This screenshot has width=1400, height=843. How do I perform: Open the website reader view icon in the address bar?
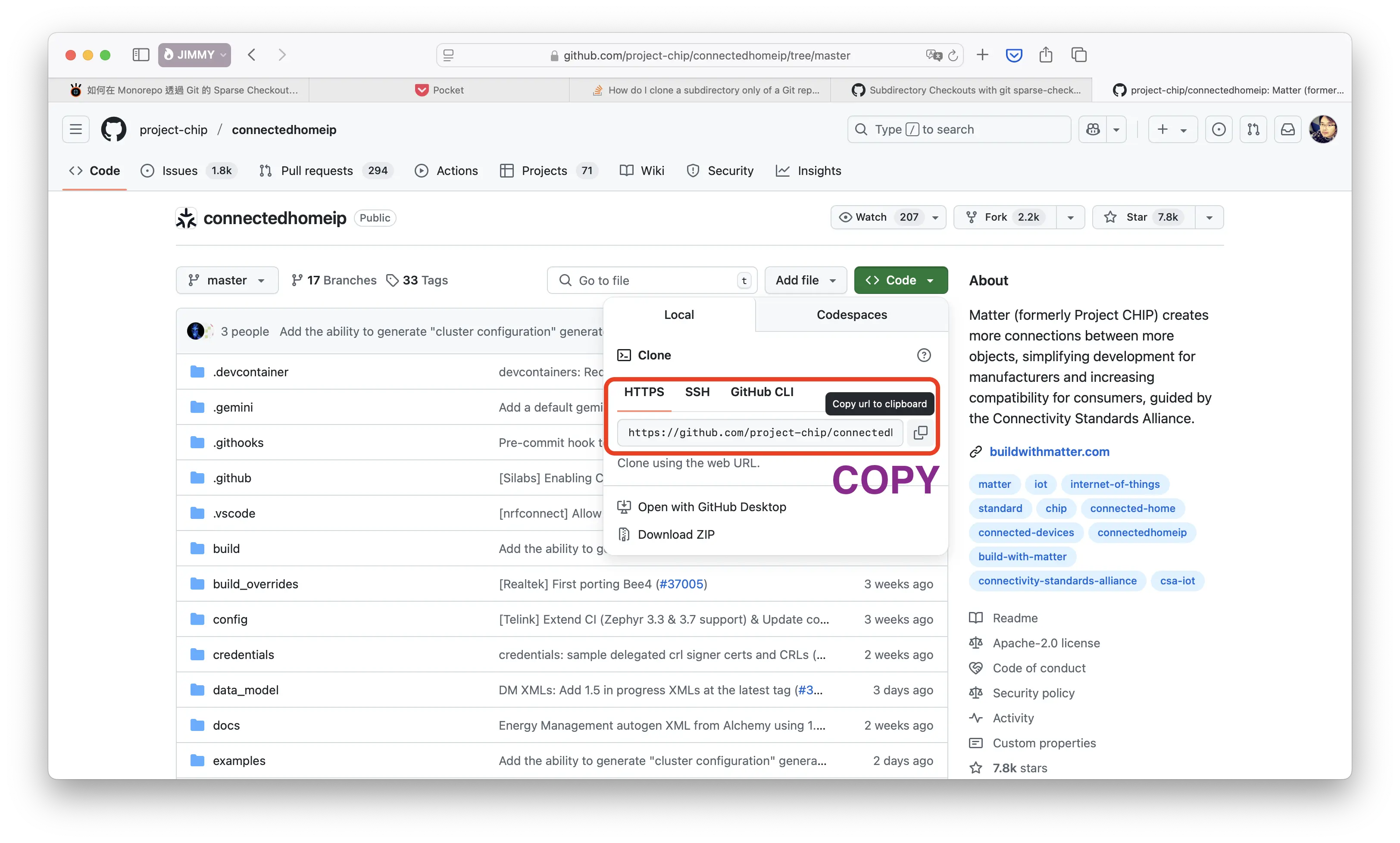tap(448, 55)
